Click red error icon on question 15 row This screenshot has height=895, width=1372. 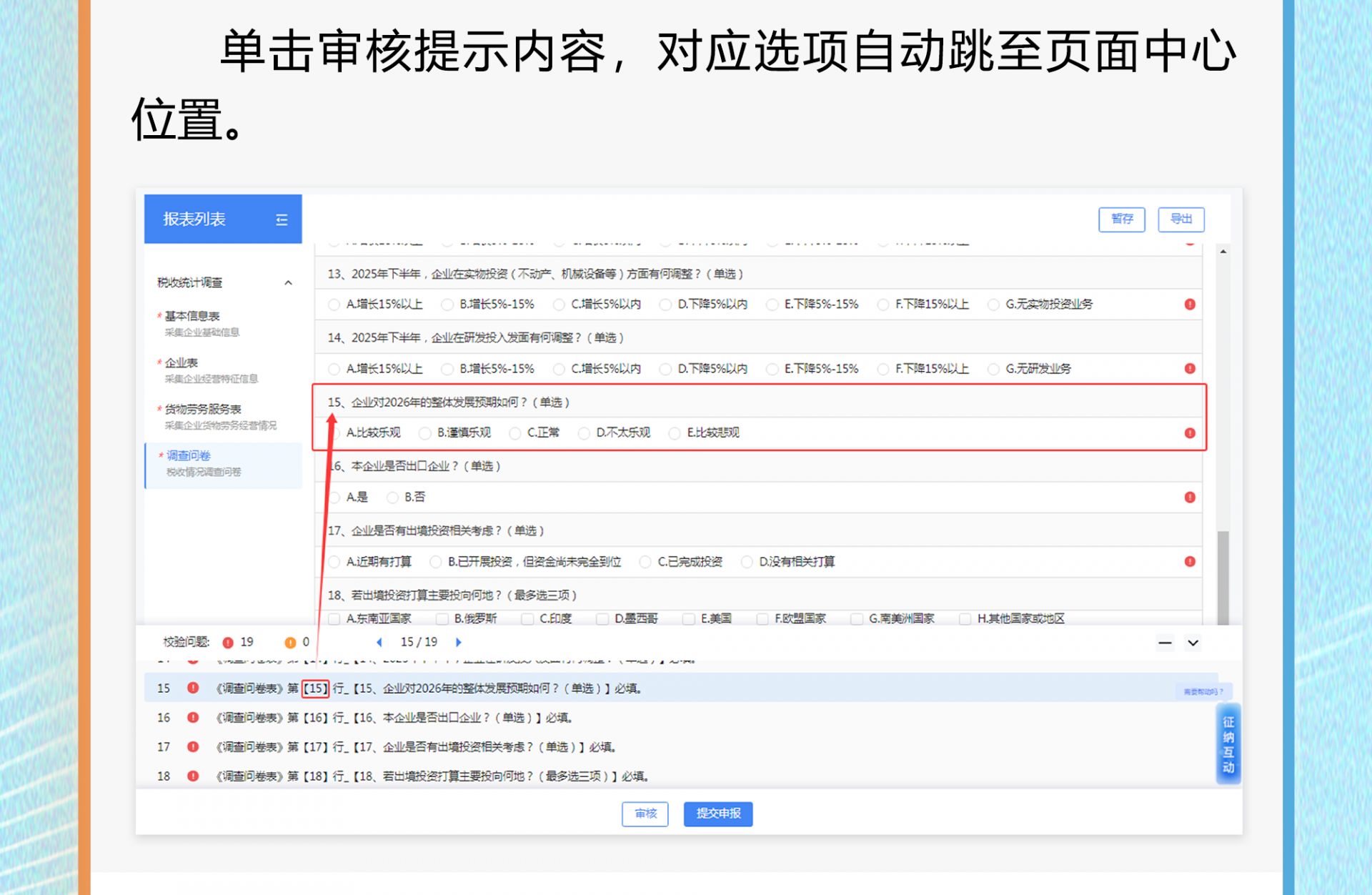point(1190,433)
